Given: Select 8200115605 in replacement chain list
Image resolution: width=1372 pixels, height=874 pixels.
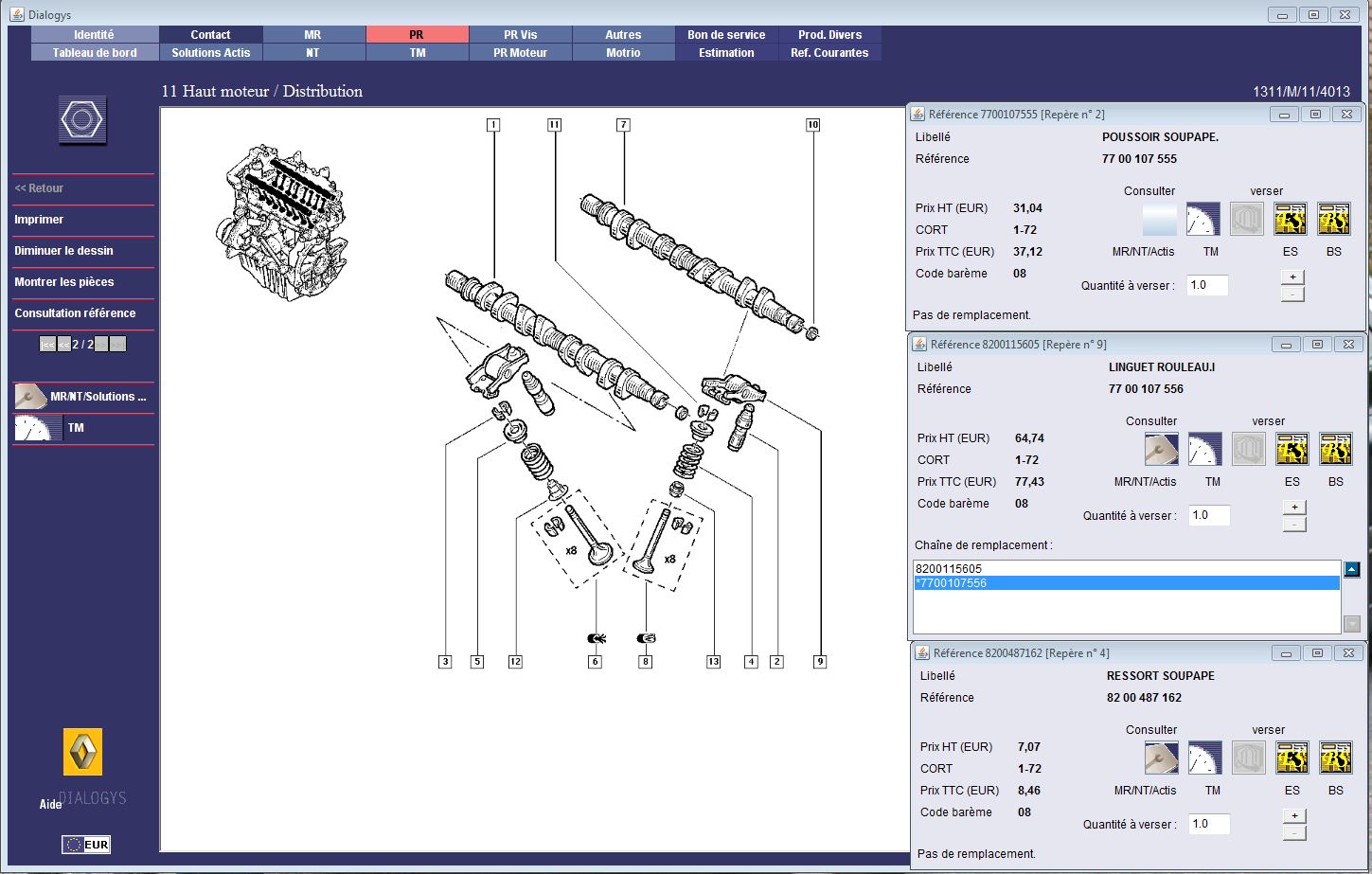Looking at the screenshot, I should click(1127, 569).
